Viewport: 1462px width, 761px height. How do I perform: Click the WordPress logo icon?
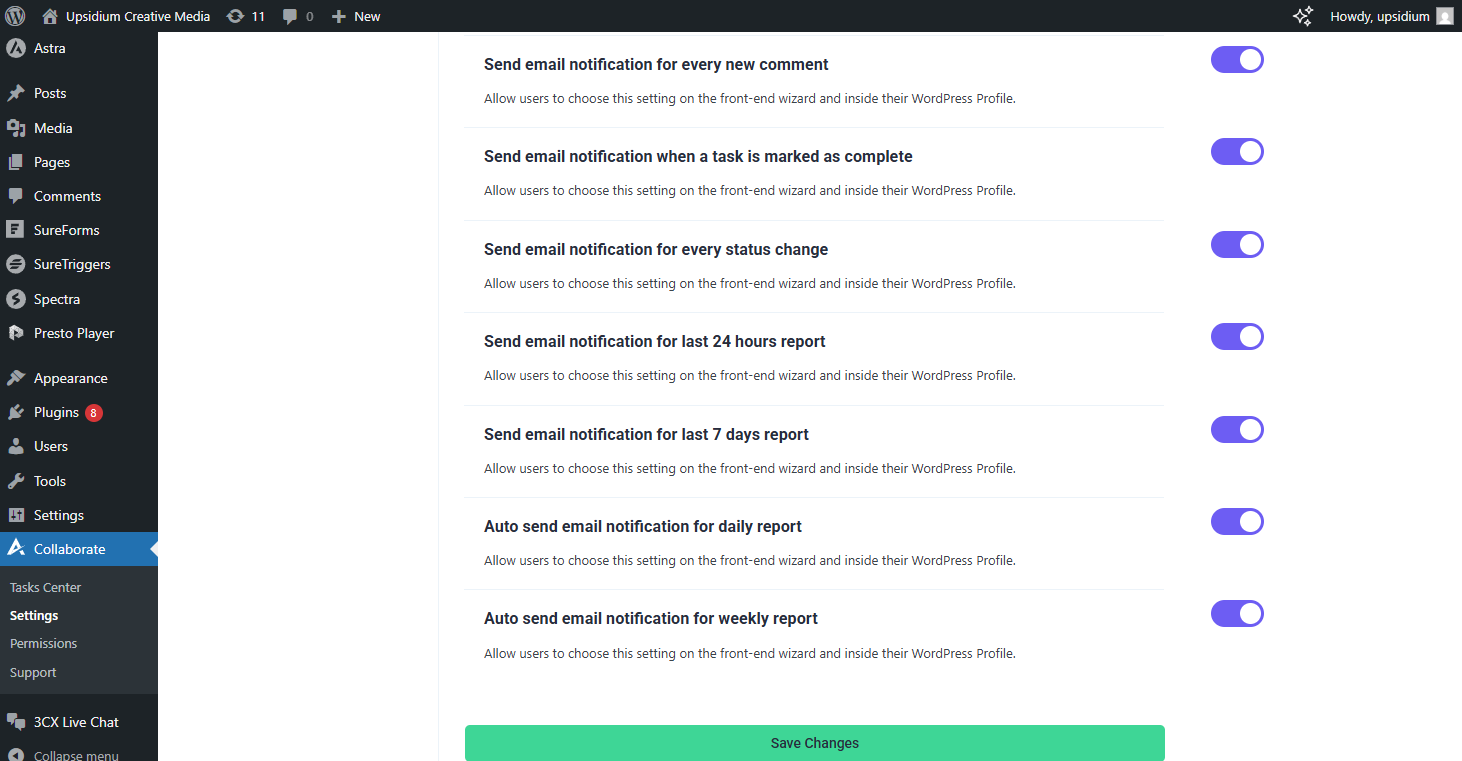pyautogui.click(x=16, y=16)
